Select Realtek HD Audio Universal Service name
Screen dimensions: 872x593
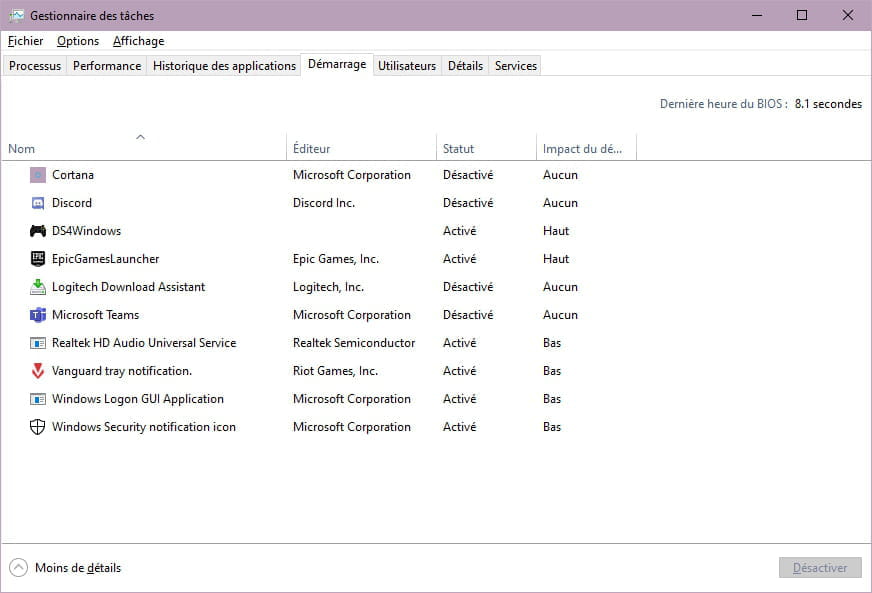144,343
